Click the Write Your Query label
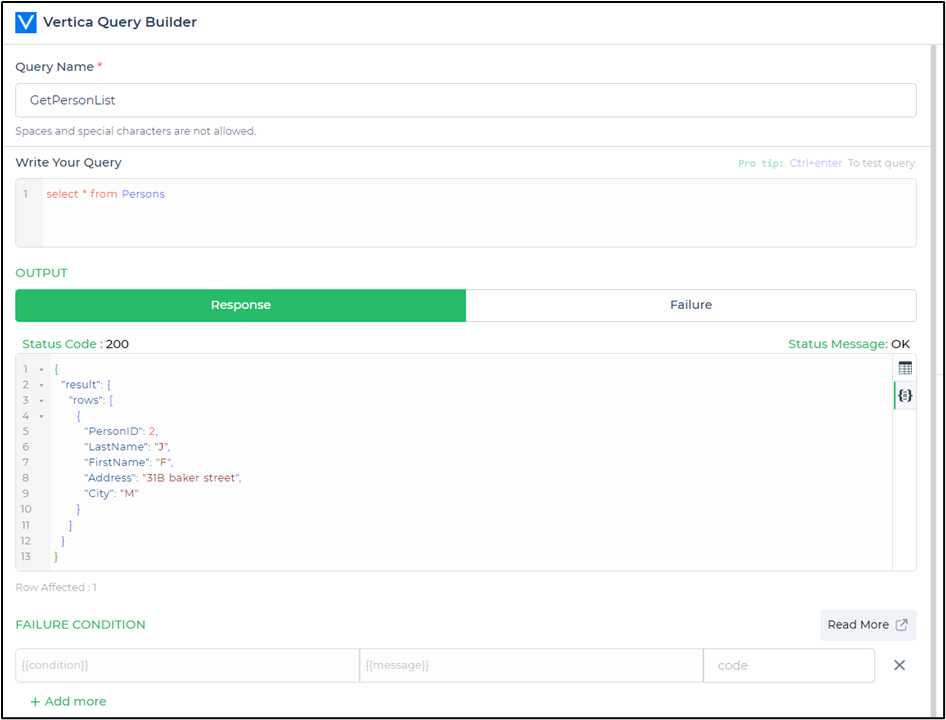946x720 pixels. pyautogui.click(x=68, y=163)
